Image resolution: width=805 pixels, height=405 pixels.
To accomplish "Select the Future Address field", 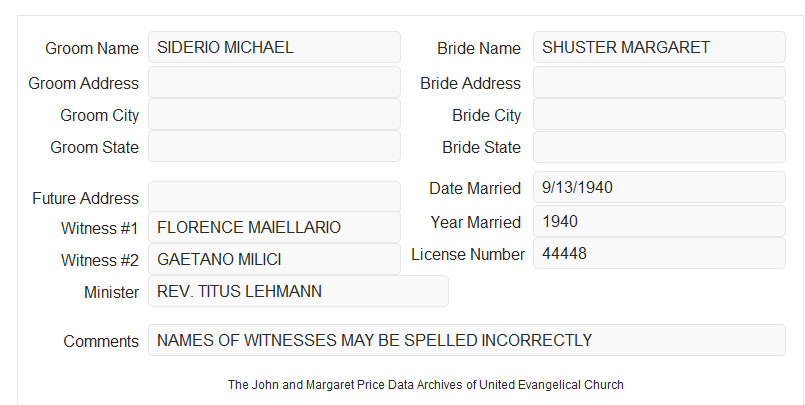I will pyautogui.click(x=274, y=197).
